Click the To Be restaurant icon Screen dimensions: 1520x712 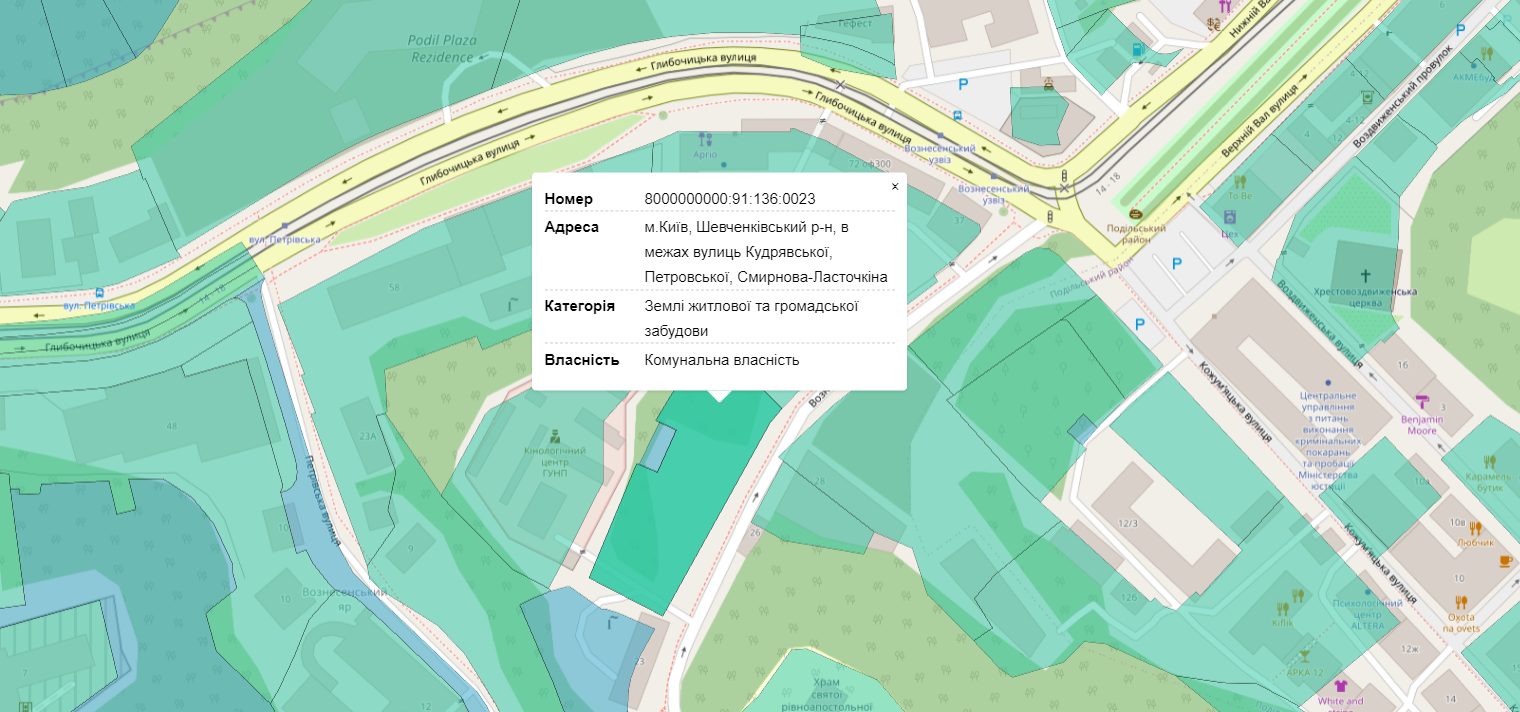1240,182
